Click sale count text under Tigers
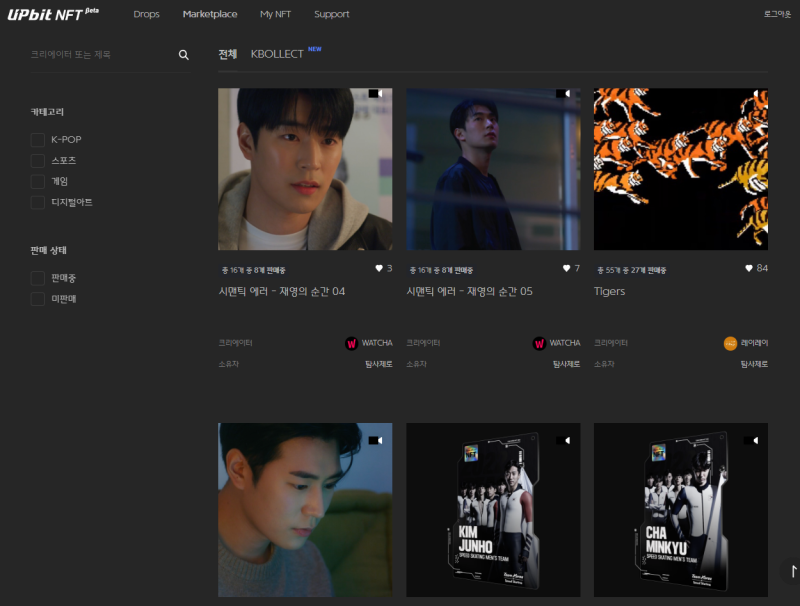The height and width of the screenshot is (606, 800). 632,270
